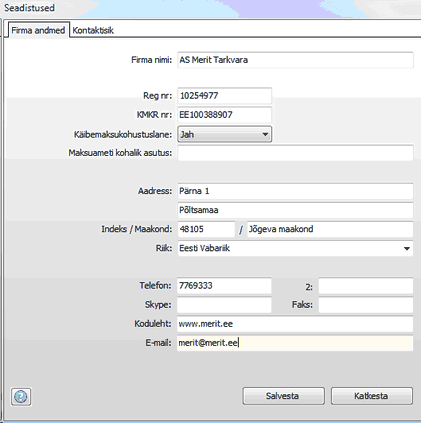Focus the Firma nimi input field
The height and width of the screenshot is (423, 421).
tap(295, 60)
